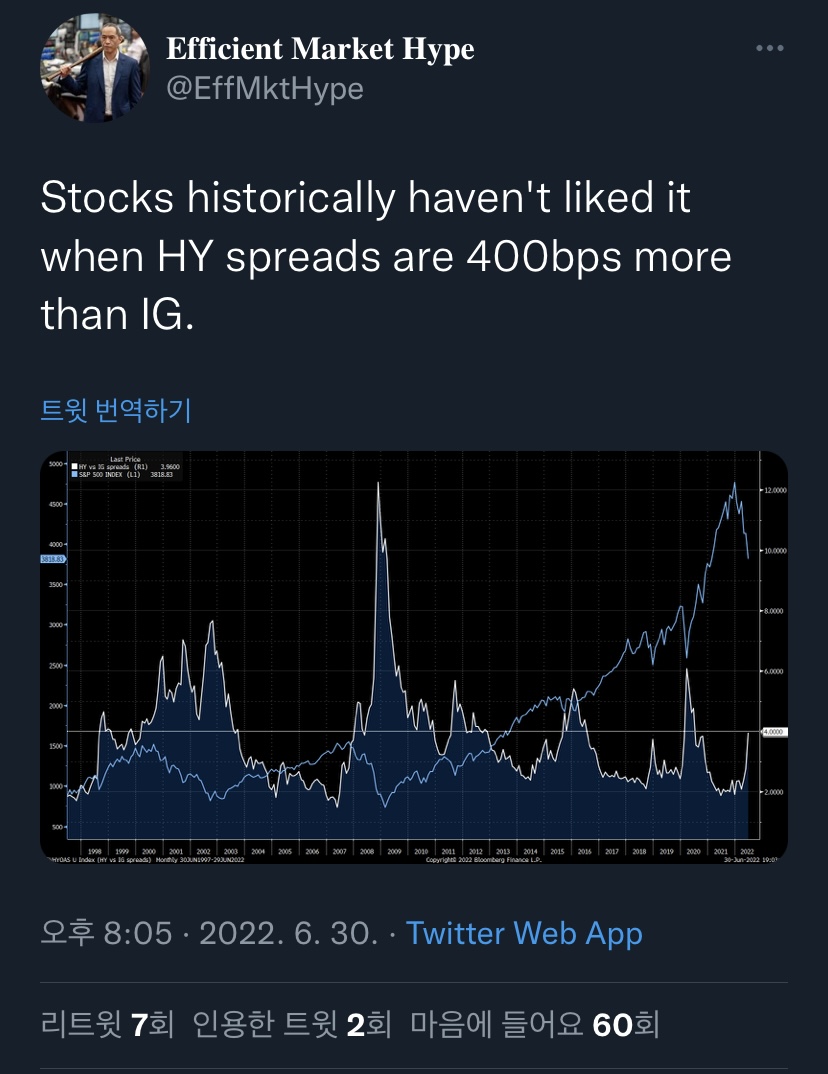Click the Twitter Web App source link
This screenshot has width=828, height=1074.
coord(524,933)
